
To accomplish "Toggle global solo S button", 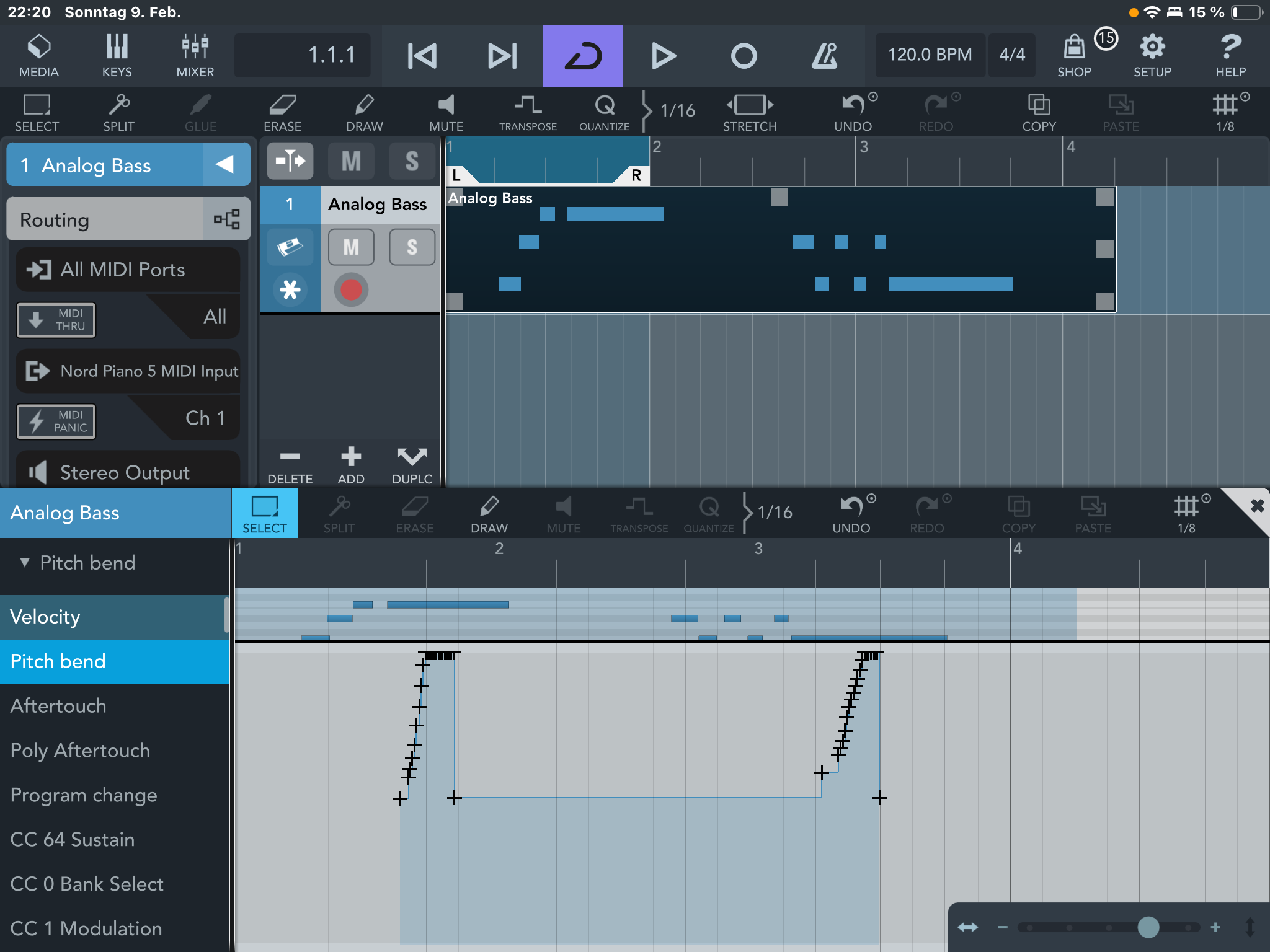I will pyautogui.click(x=412, y=161).
